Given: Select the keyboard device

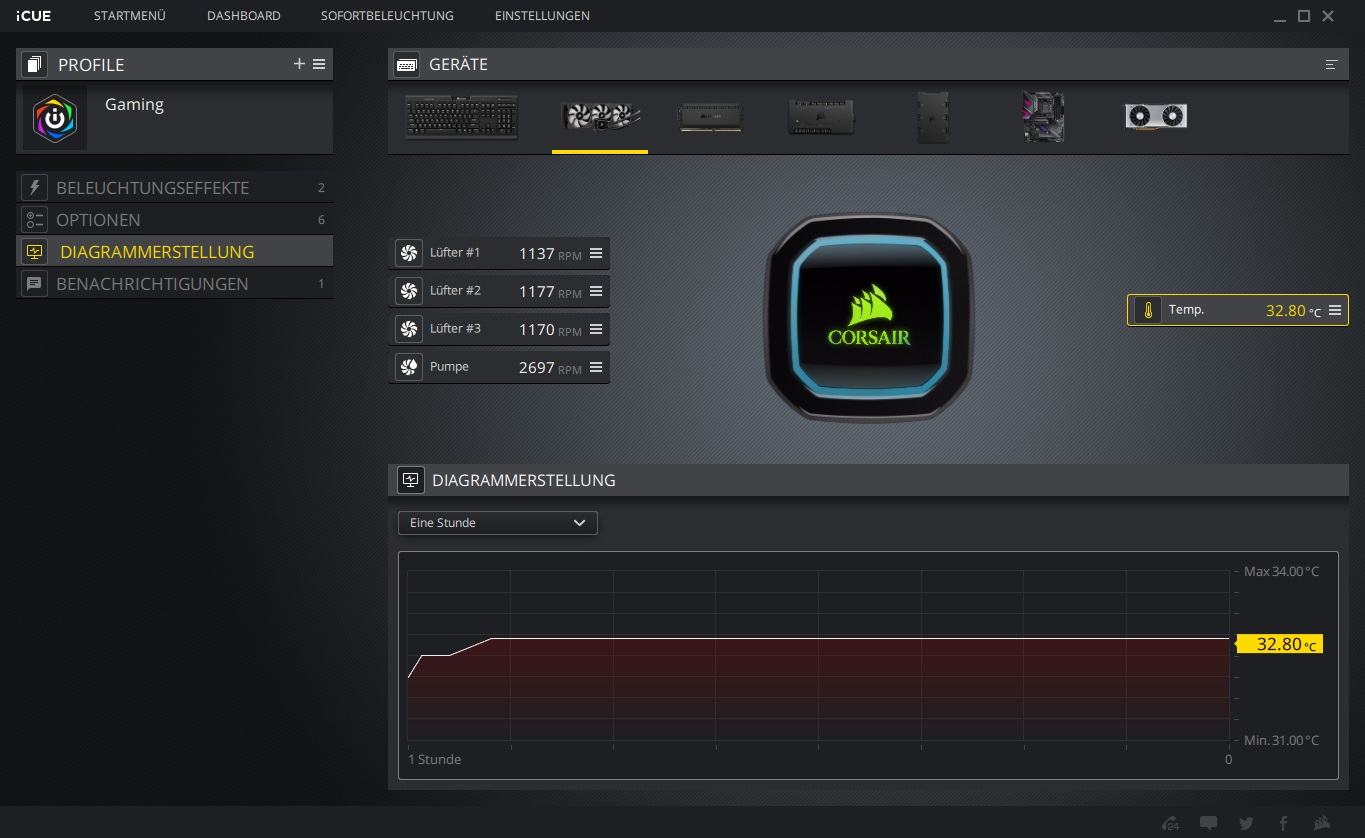Looking at the screenshot, I should click(461, 117).
